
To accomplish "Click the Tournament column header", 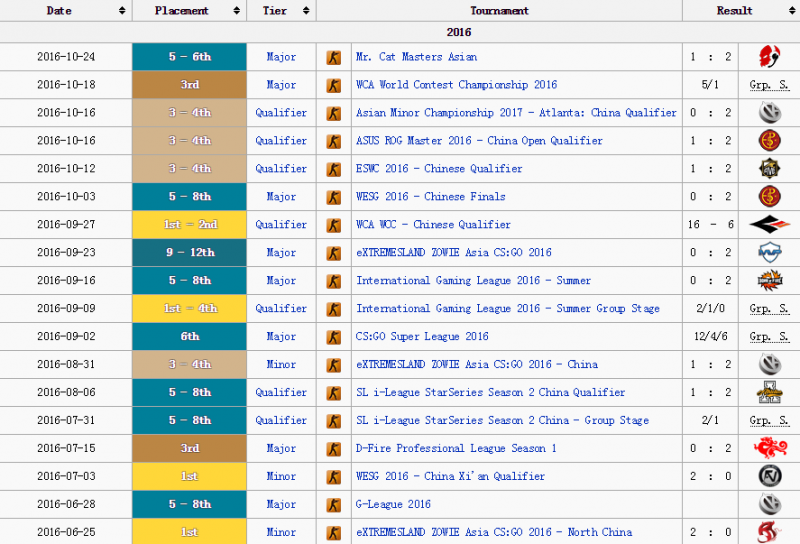I will (499, 11).
